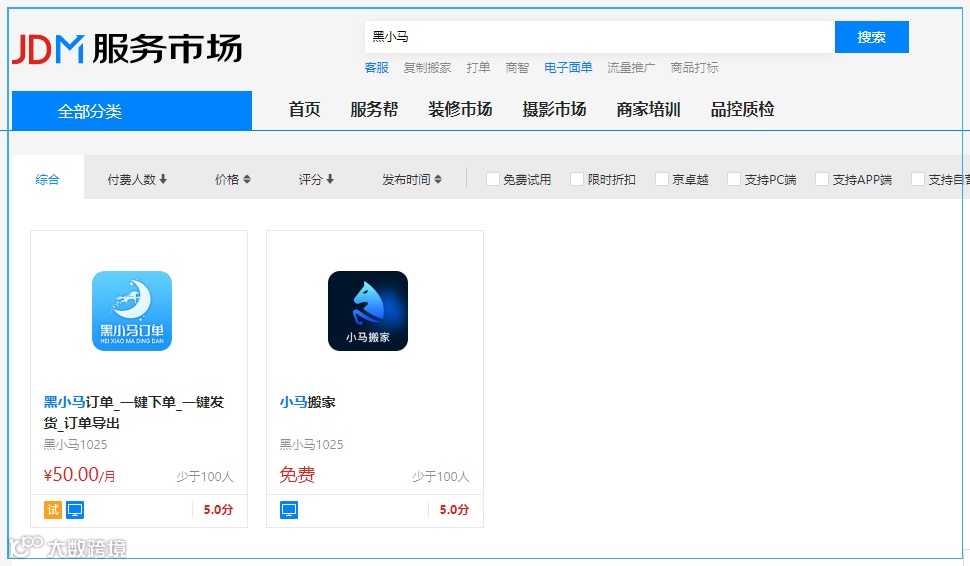Enable the 支持APP端 filter checkbox
970x566 pixels.
[822, 179]
